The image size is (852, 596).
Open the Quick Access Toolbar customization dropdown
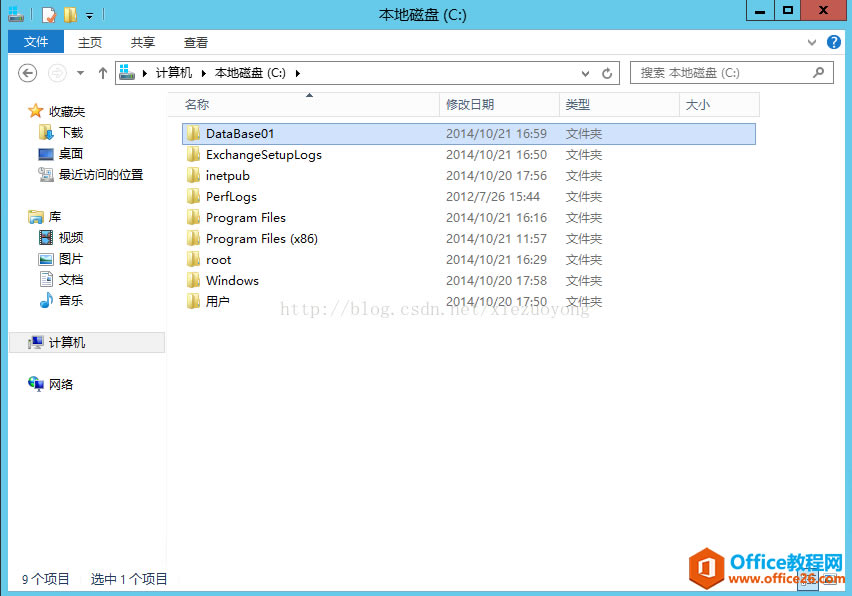coord(89,13)
